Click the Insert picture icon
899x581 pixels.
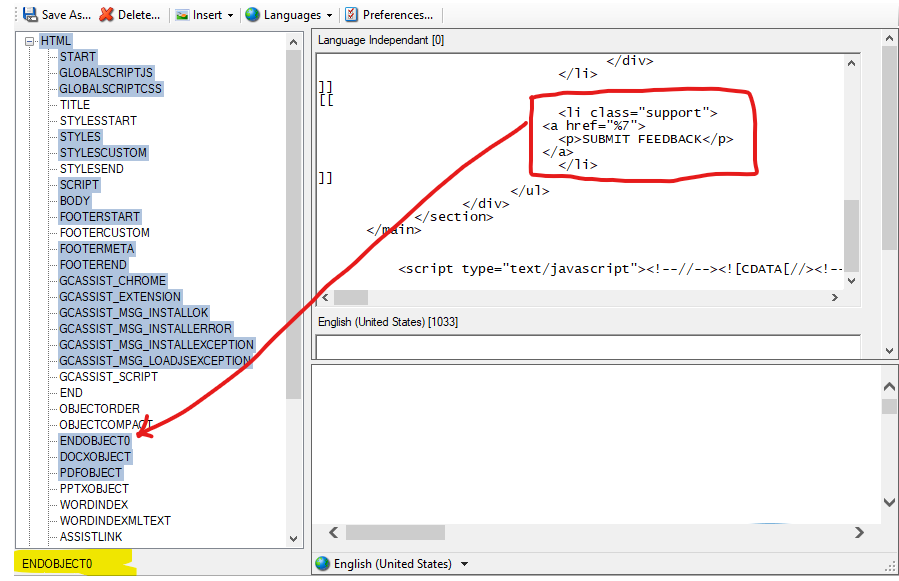[x=182, y=15]
